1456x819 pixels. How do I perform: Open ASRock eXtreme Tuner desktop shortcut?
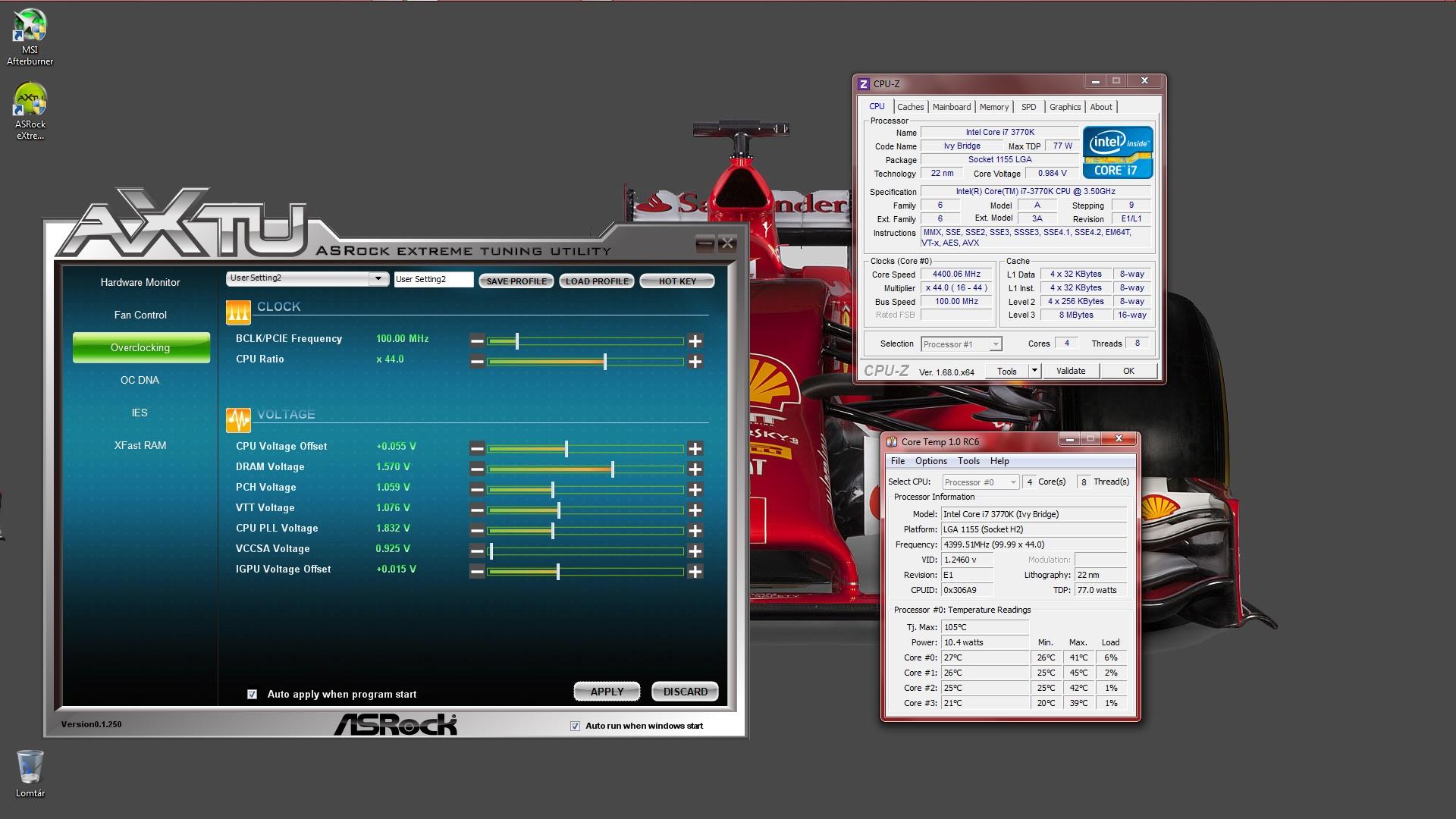30,111
